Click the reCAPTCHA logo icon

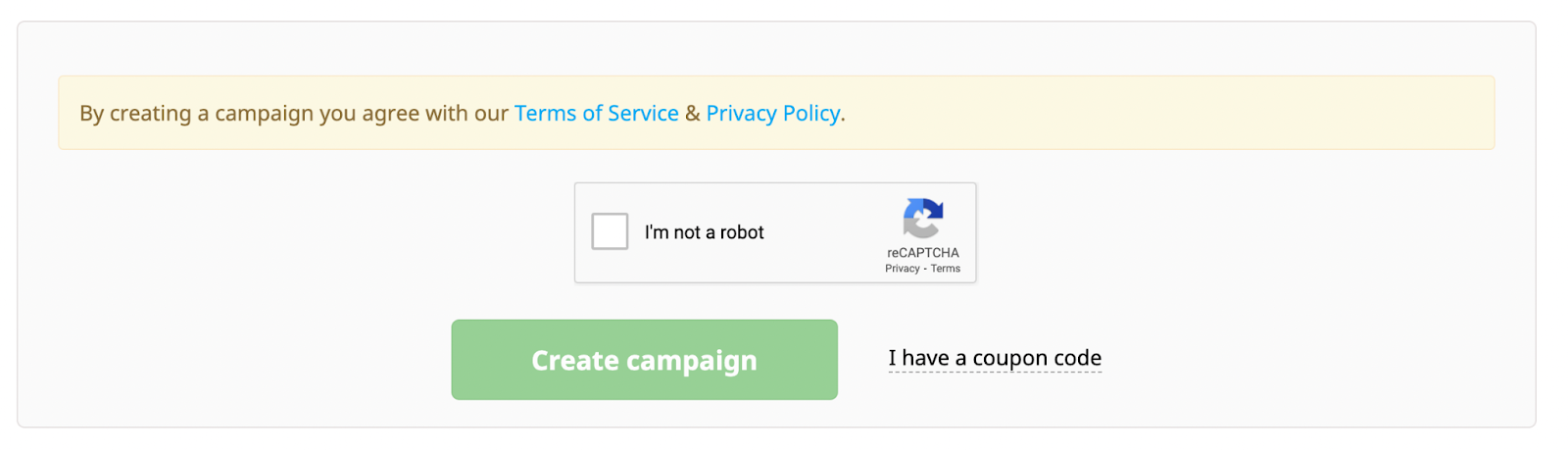922,218
